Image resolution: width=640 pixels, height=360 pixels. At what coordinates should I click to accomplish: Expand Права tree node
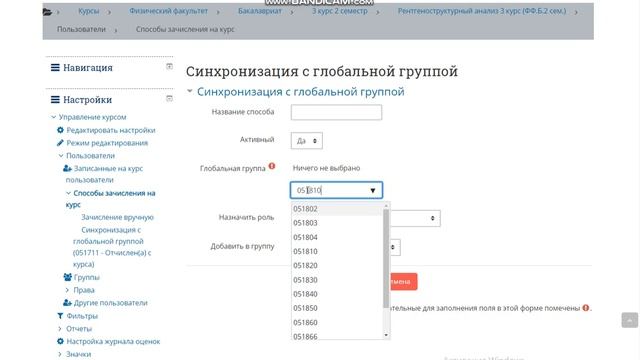pos(67,290)
